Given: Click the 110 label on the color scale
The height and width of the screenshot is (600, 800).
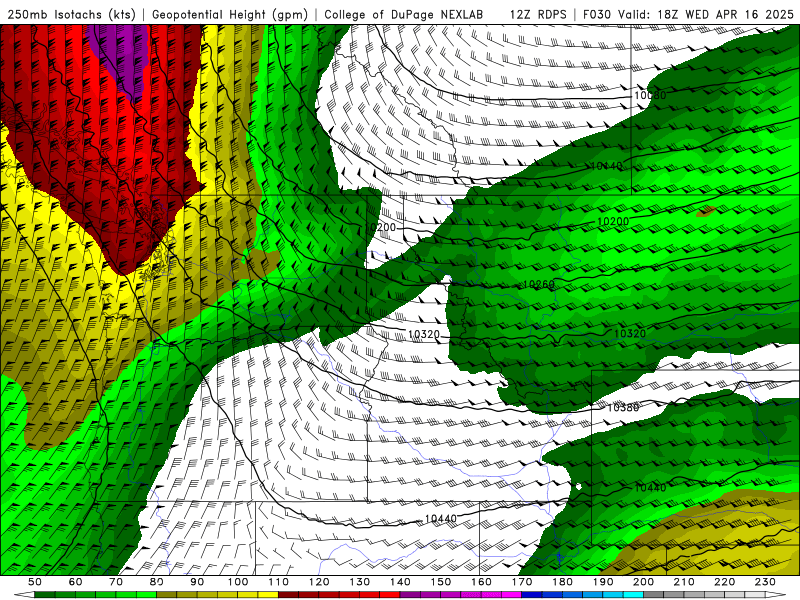Looking at the screenshot, I should (278, 582).
